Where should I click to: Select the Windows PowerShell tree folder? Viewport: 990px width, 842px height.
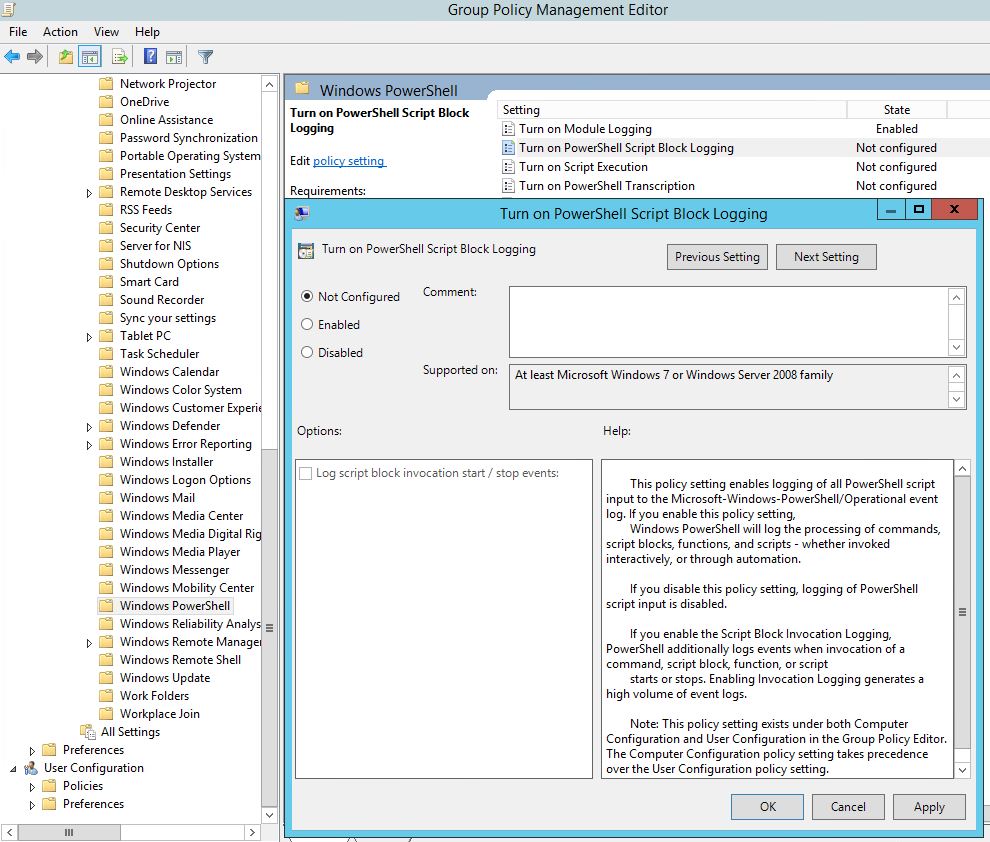click(x=175, y=606)
